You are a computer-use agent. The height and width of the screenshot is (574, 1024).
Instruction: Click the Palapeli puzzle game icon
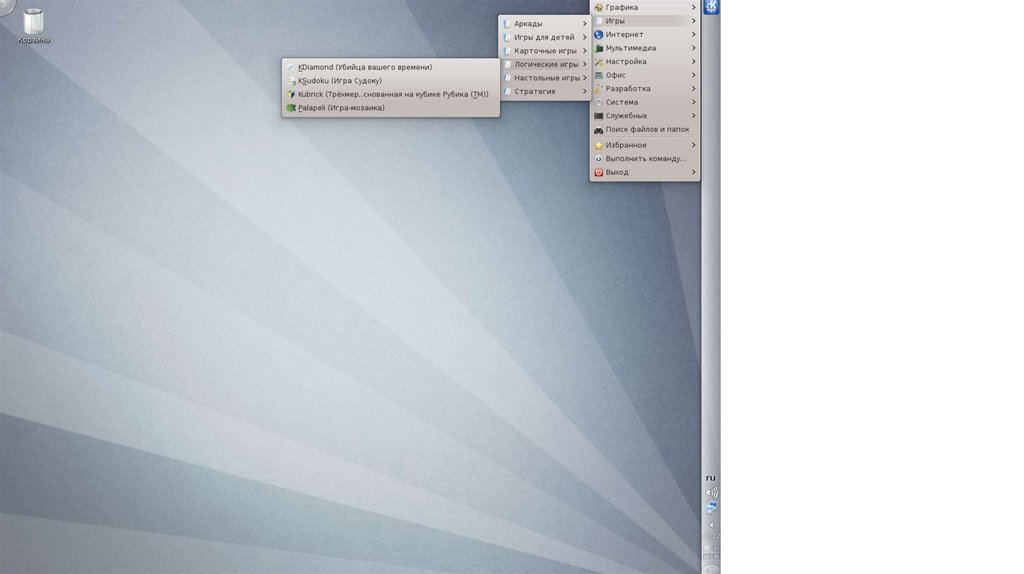coord(291,108)
